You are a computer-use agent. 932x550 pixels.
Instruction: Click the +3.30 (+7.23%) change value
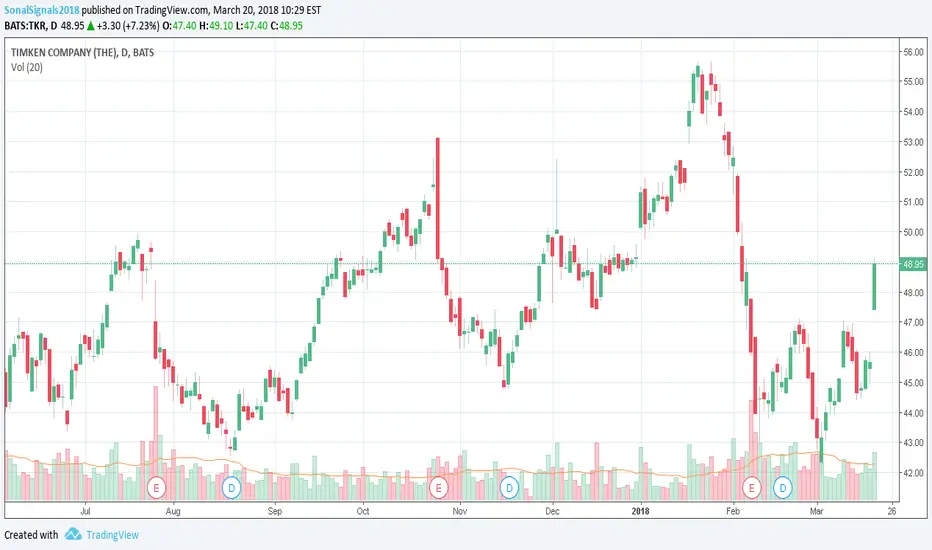click(x=128, y=26)
